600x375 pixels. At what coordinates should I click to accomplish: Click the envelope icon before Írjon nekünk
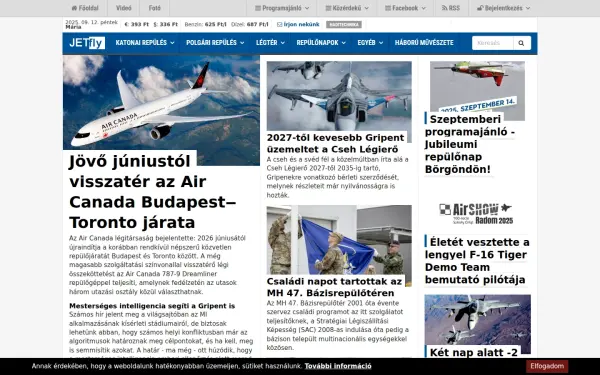point(279,24)
